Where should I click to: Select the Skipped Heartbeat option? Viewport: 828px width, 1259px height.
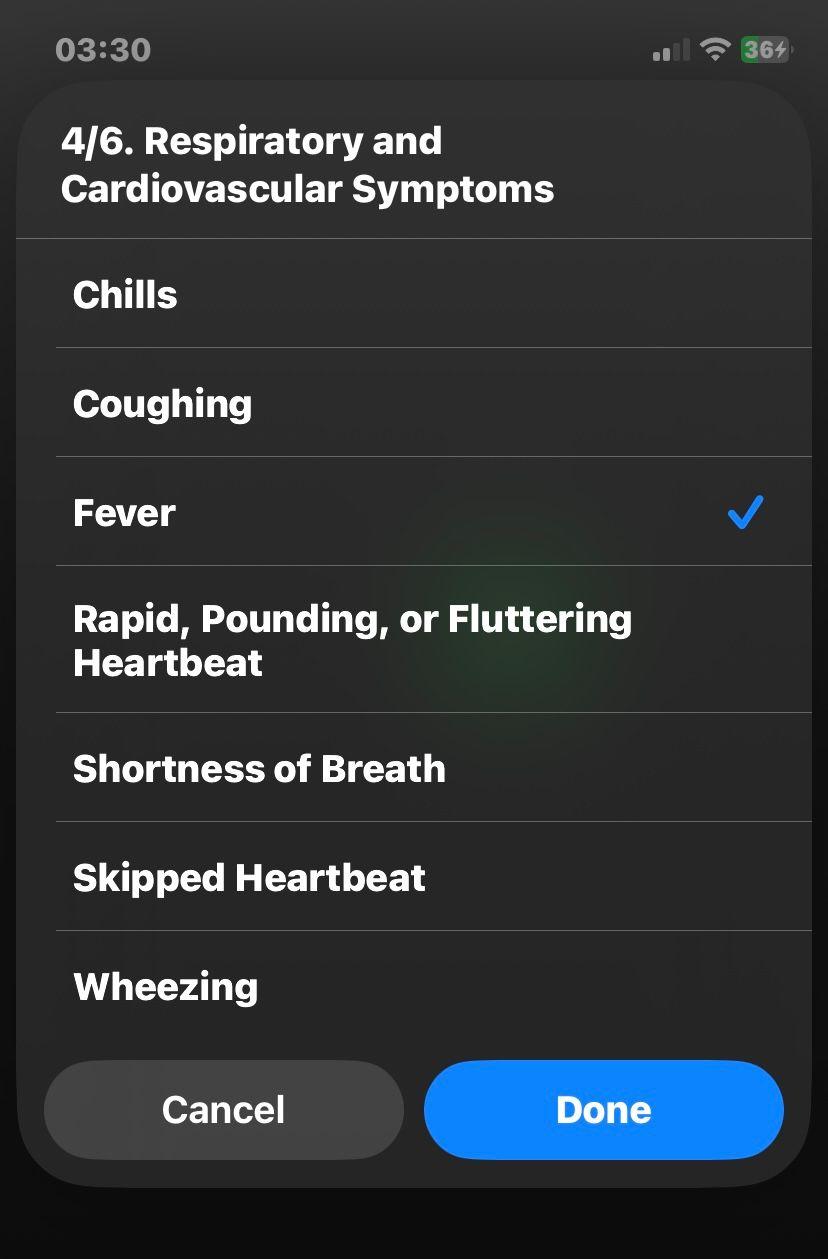click(414, 877)
